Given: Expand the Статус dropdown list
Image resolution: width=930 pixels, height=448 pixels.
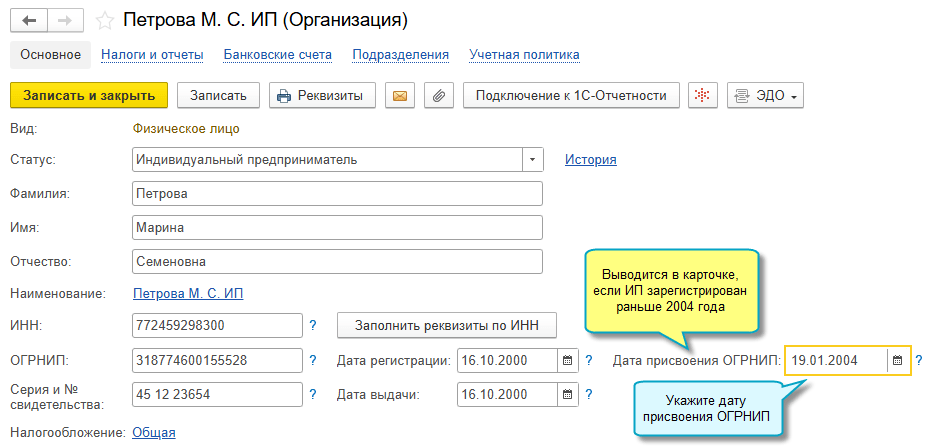Looking at the screenshot, I should point(532,160).
